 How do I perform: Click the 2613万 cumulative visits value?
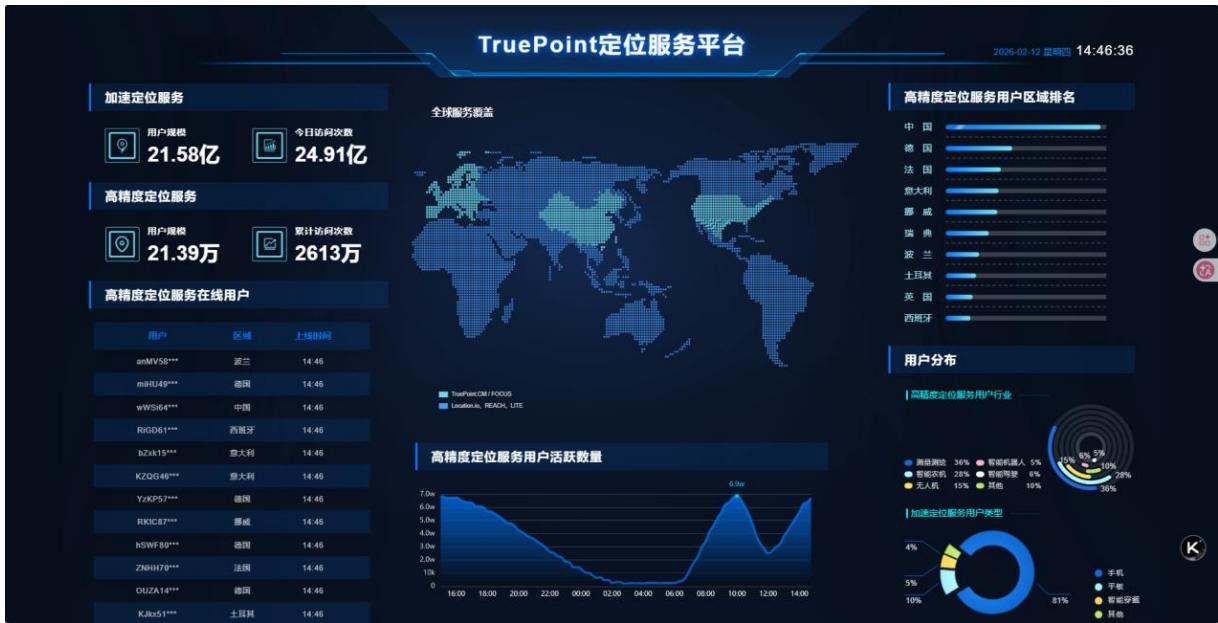[328, 253]
